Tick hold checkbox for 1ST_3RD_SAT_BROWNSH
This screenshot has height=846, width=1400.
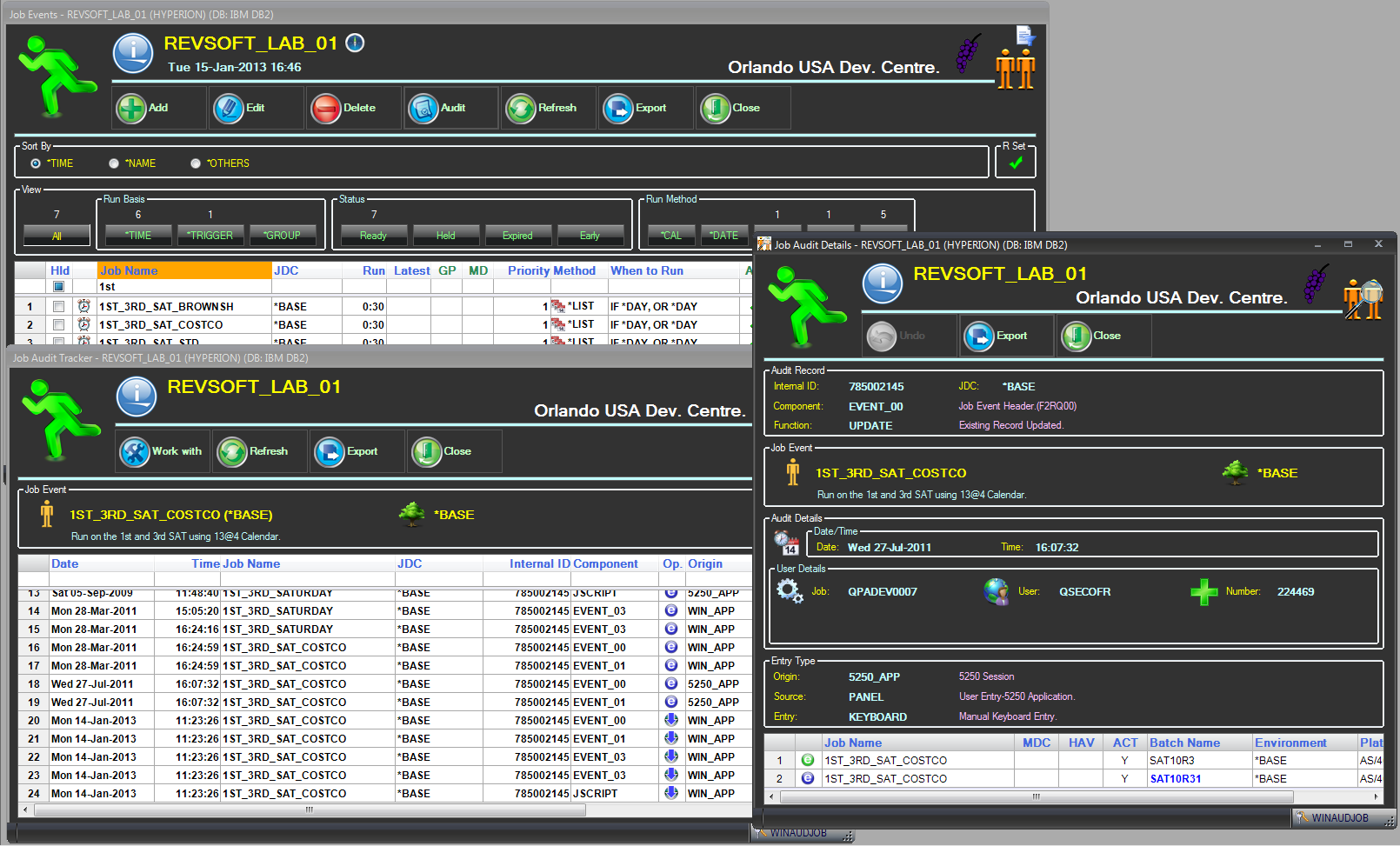click(x=58, y=307)
